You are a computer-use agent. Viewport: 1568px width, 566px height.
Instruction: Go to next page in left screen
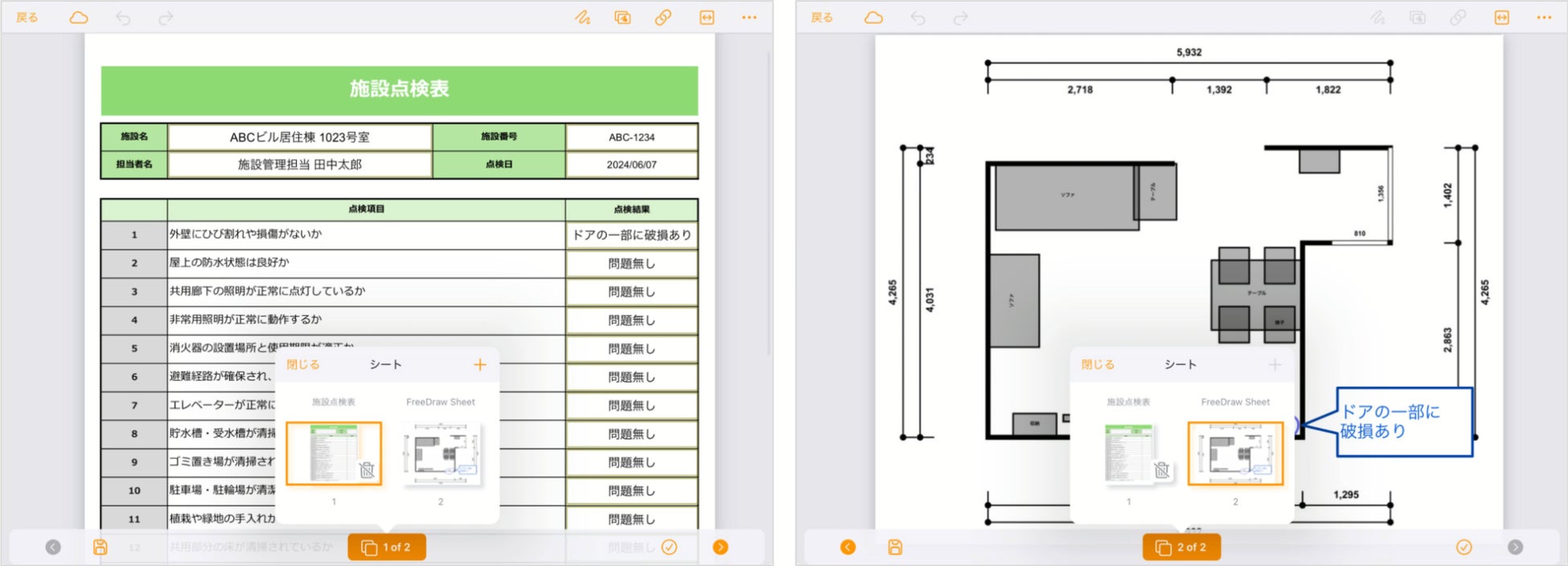(x=720, y=548)
